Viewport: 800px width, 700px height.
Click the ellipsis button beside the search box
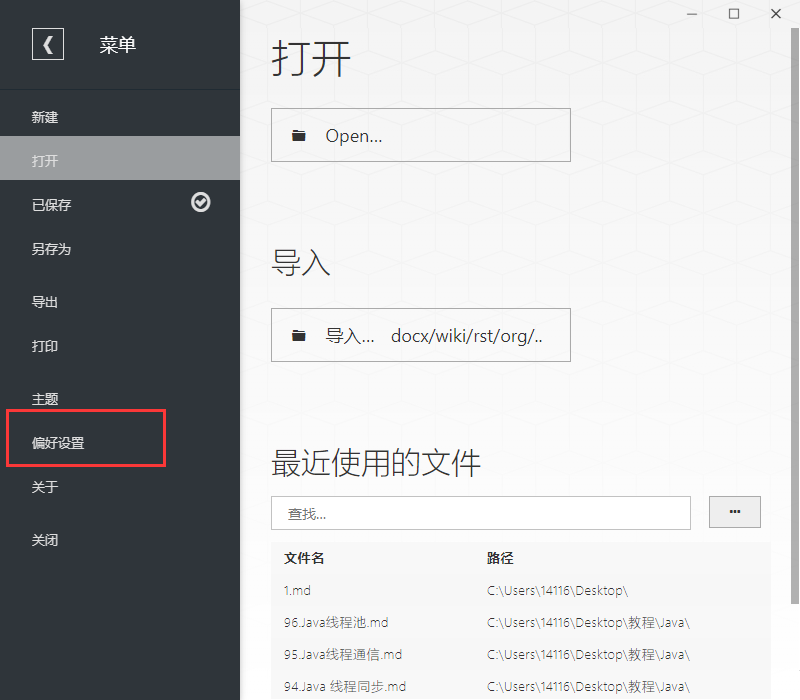pyautogui.click(x=734, y=511)
